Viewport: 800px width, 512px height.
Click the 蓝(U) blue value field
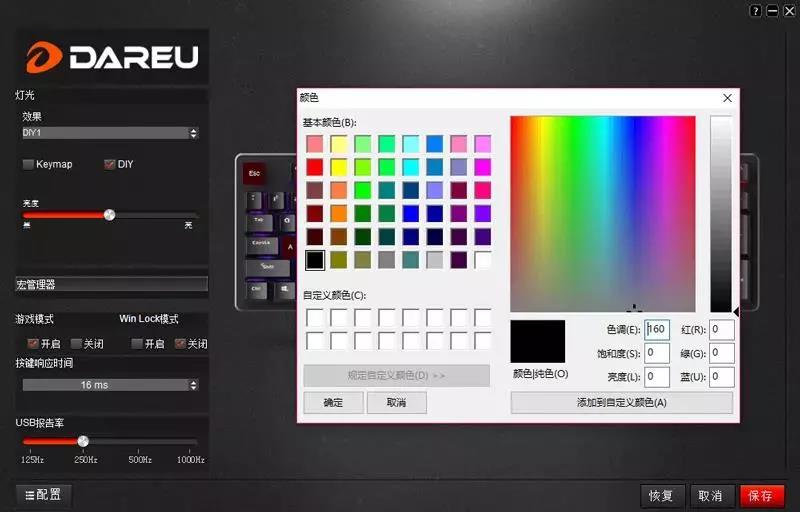point(721,377)
